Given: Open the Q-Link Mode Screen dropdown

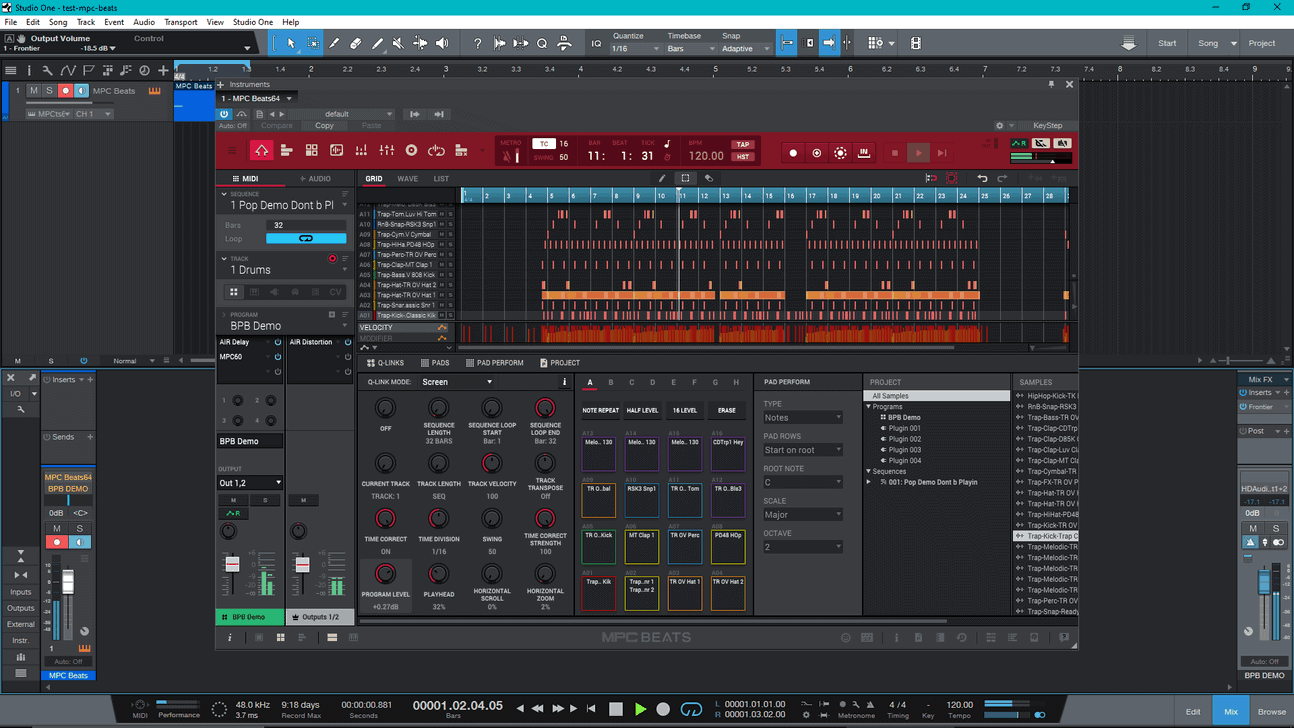Looking at the screenshot, I should coord(457,382).
